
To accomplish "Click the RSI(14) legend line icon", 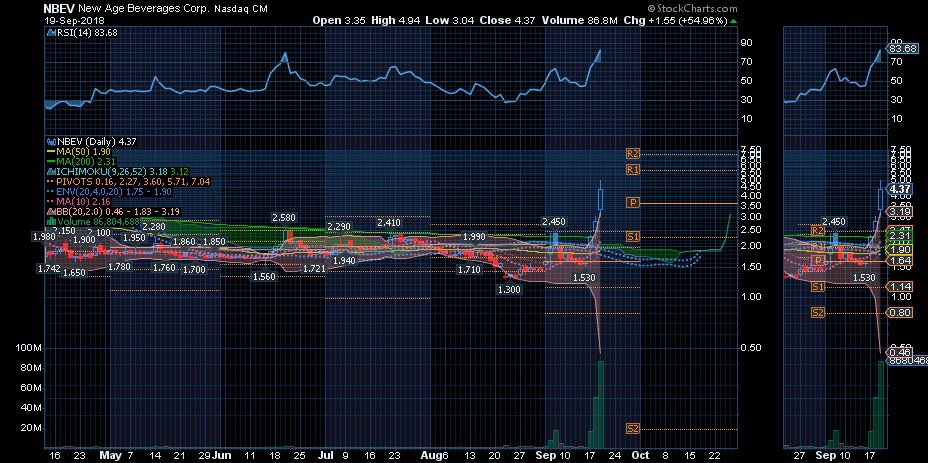I will point(50,33).
